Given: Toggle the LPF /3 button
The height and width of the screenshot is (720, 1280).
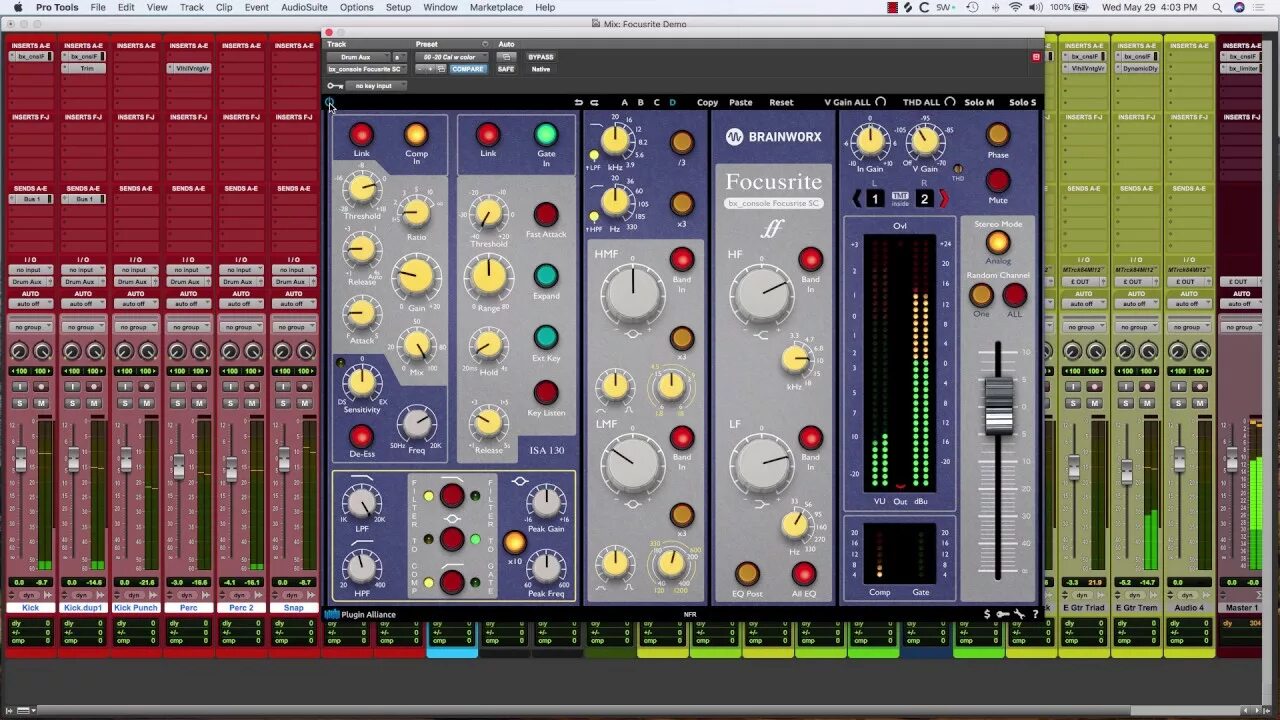Looking at the screenshot, I should tap(682, 142).
